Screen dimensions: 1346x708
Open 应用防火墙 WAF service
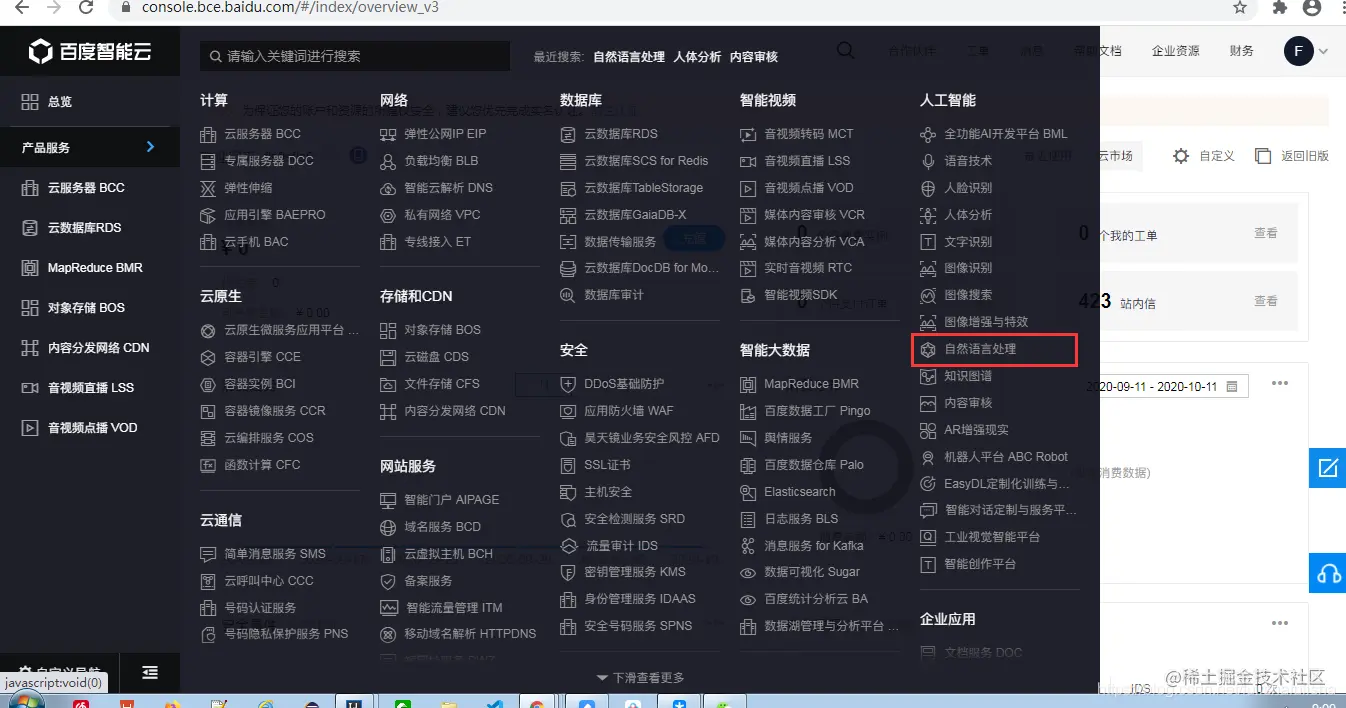(629, 411)
